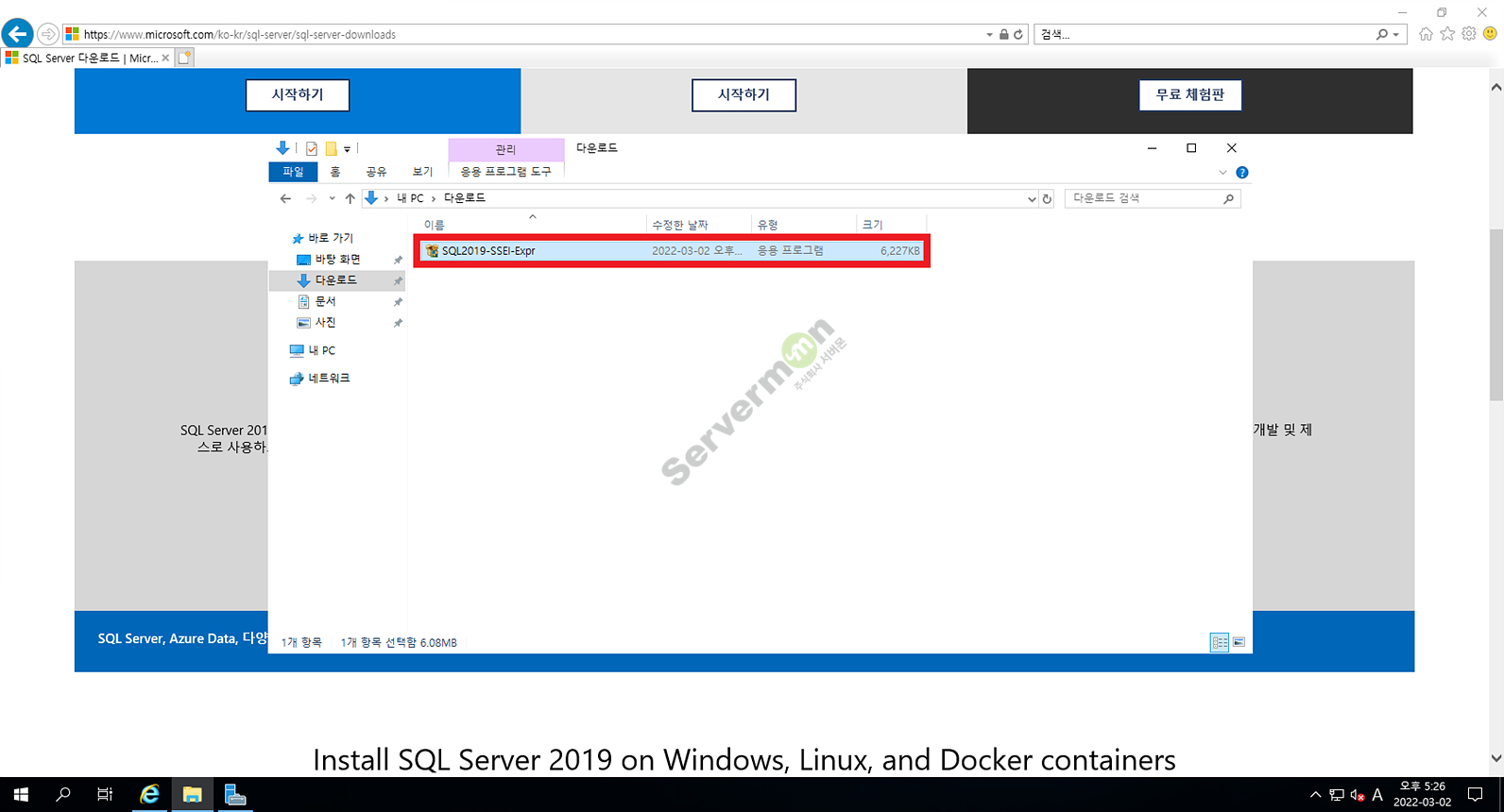
Task: Go back in Internet Explorer
Action: coord(17,34)
